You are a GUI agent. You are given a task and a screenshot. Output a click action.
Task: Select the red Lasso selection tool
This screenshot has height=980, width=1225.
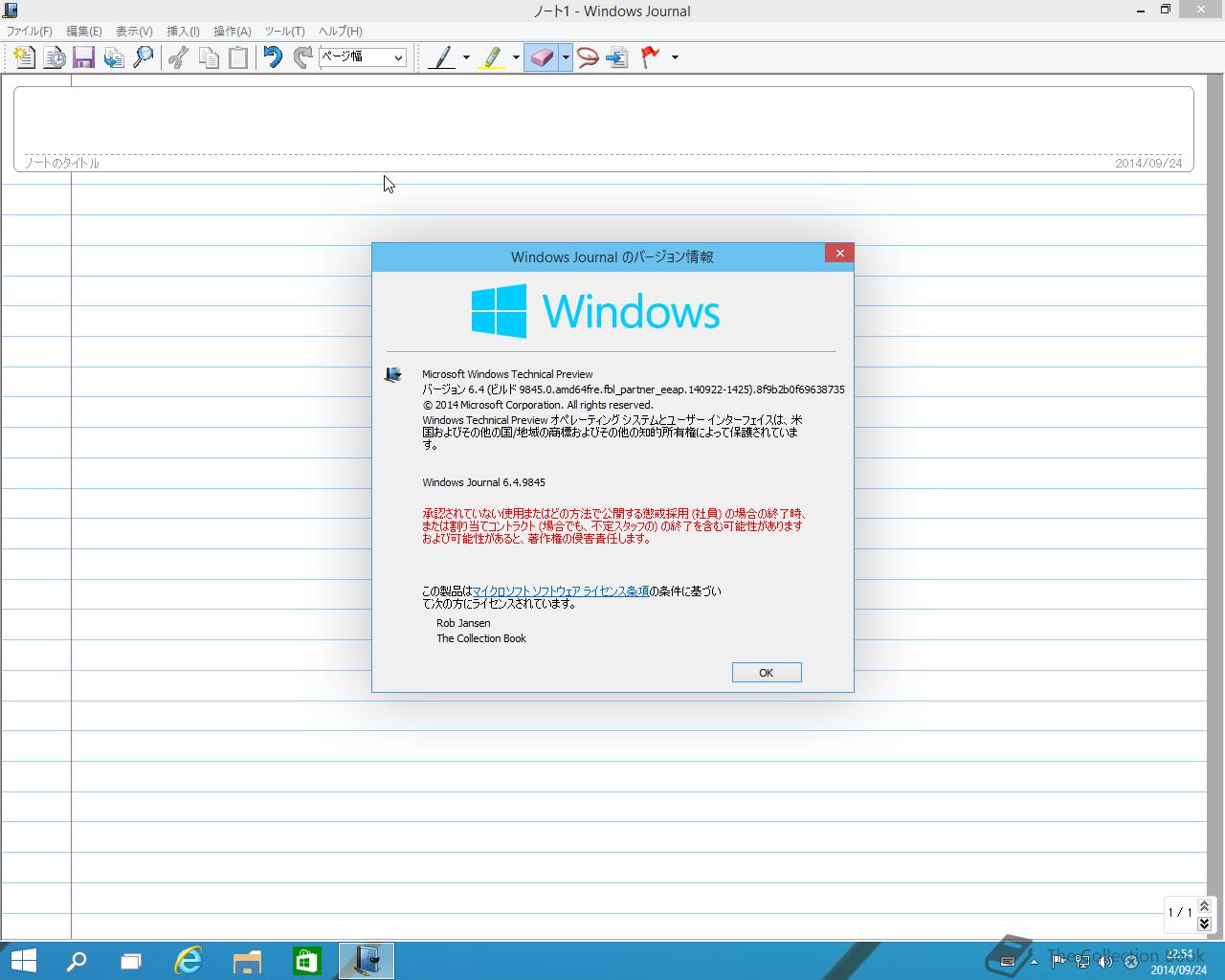coord(588,57)
